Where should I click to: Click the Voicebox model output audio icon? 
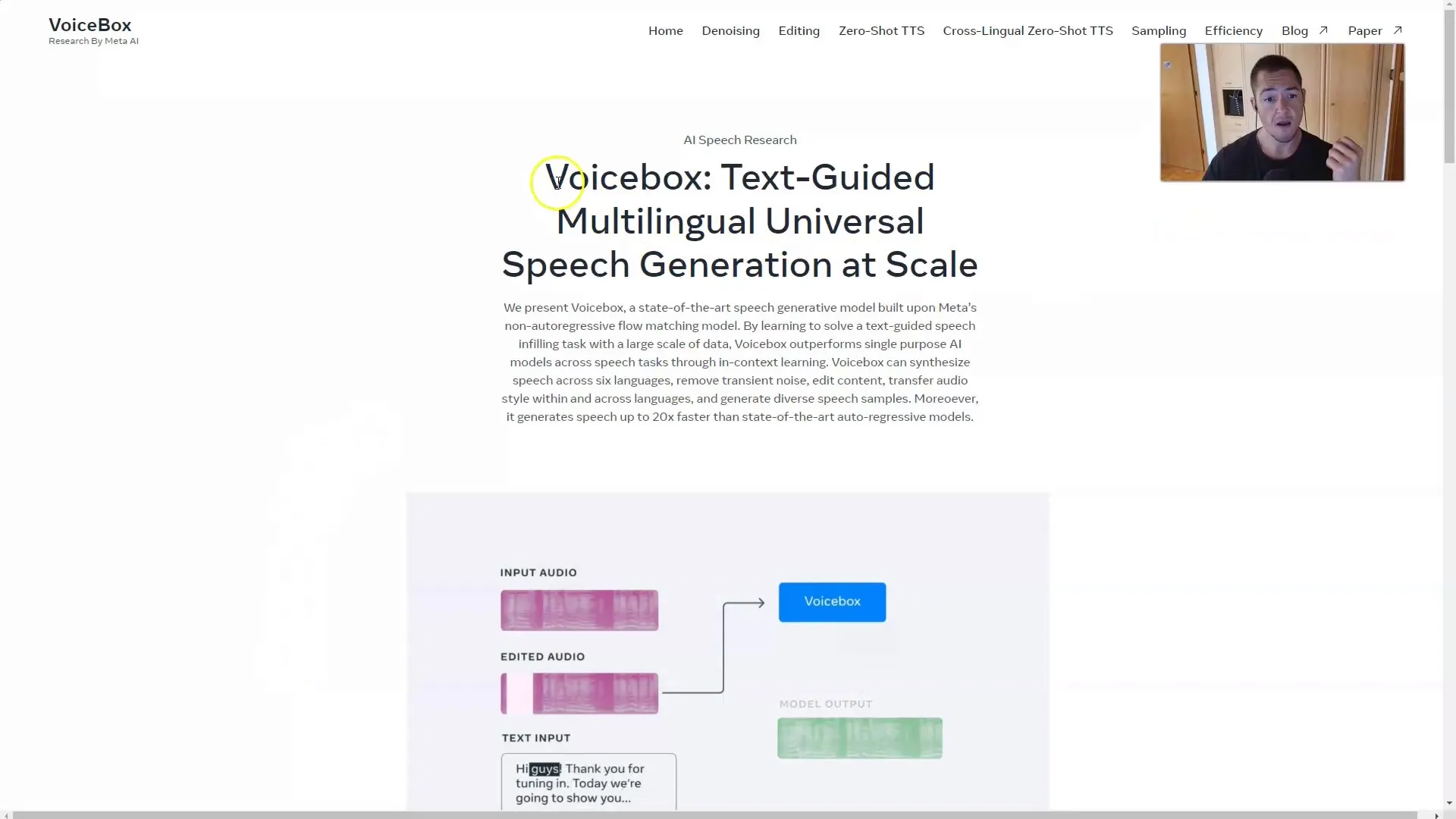[x=859, y=736]
